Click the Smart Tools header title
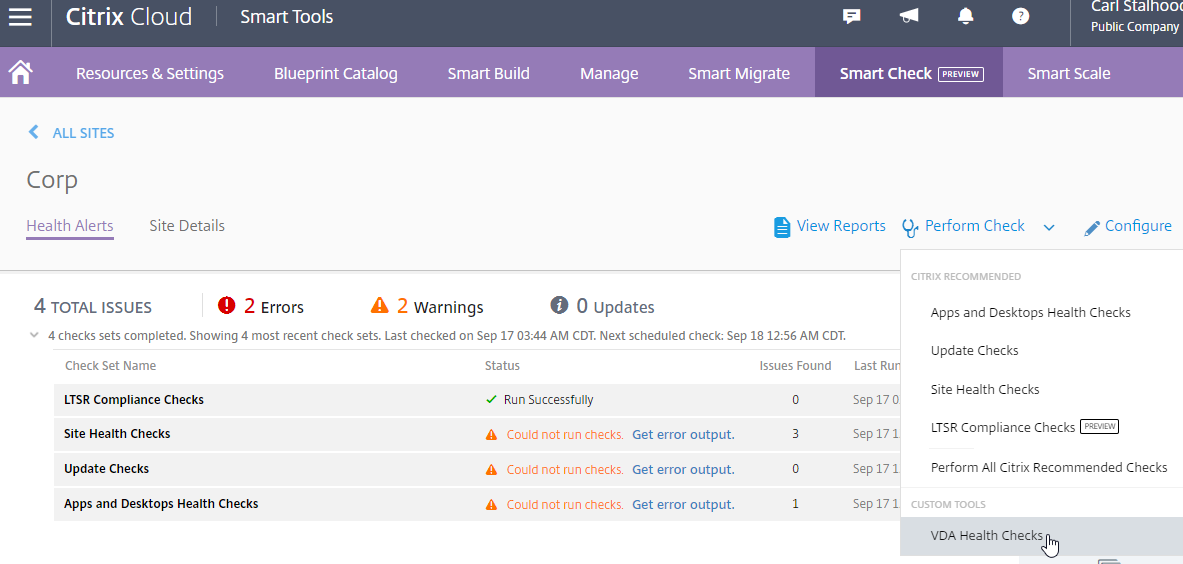This screenshot has height=564, width=1183. point(287,17)
